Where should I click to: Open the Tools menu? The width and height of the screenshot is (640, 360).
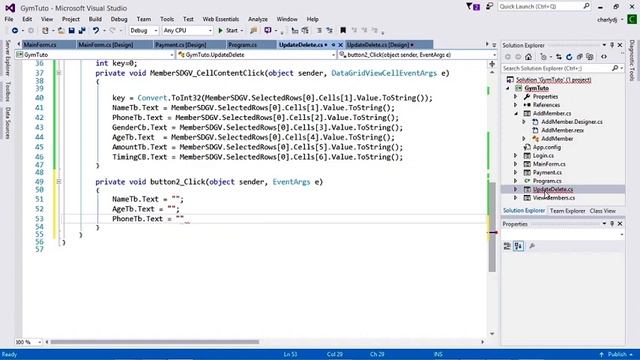tap(167, 19)
